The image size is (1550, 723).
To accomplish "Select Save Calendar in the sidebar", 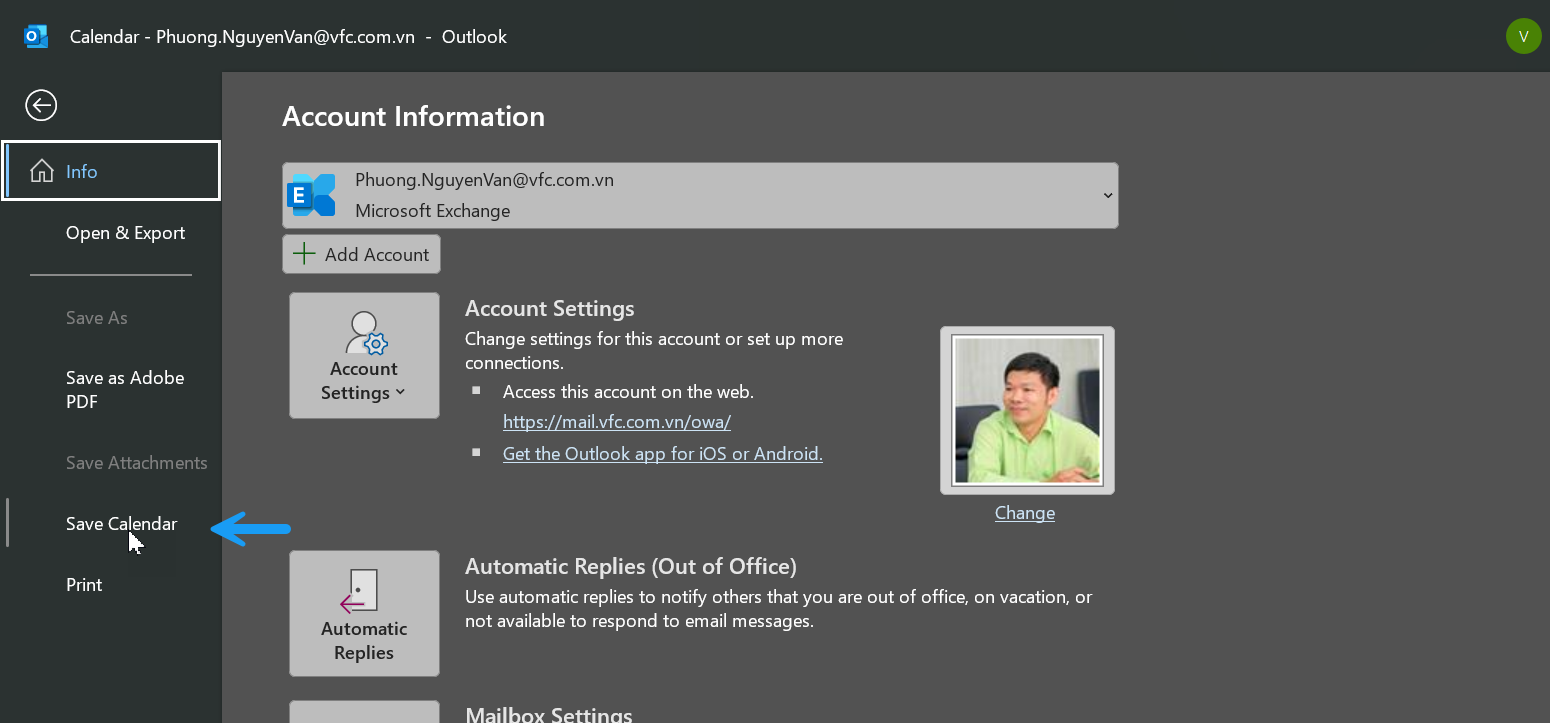I will tap(121, 524).
